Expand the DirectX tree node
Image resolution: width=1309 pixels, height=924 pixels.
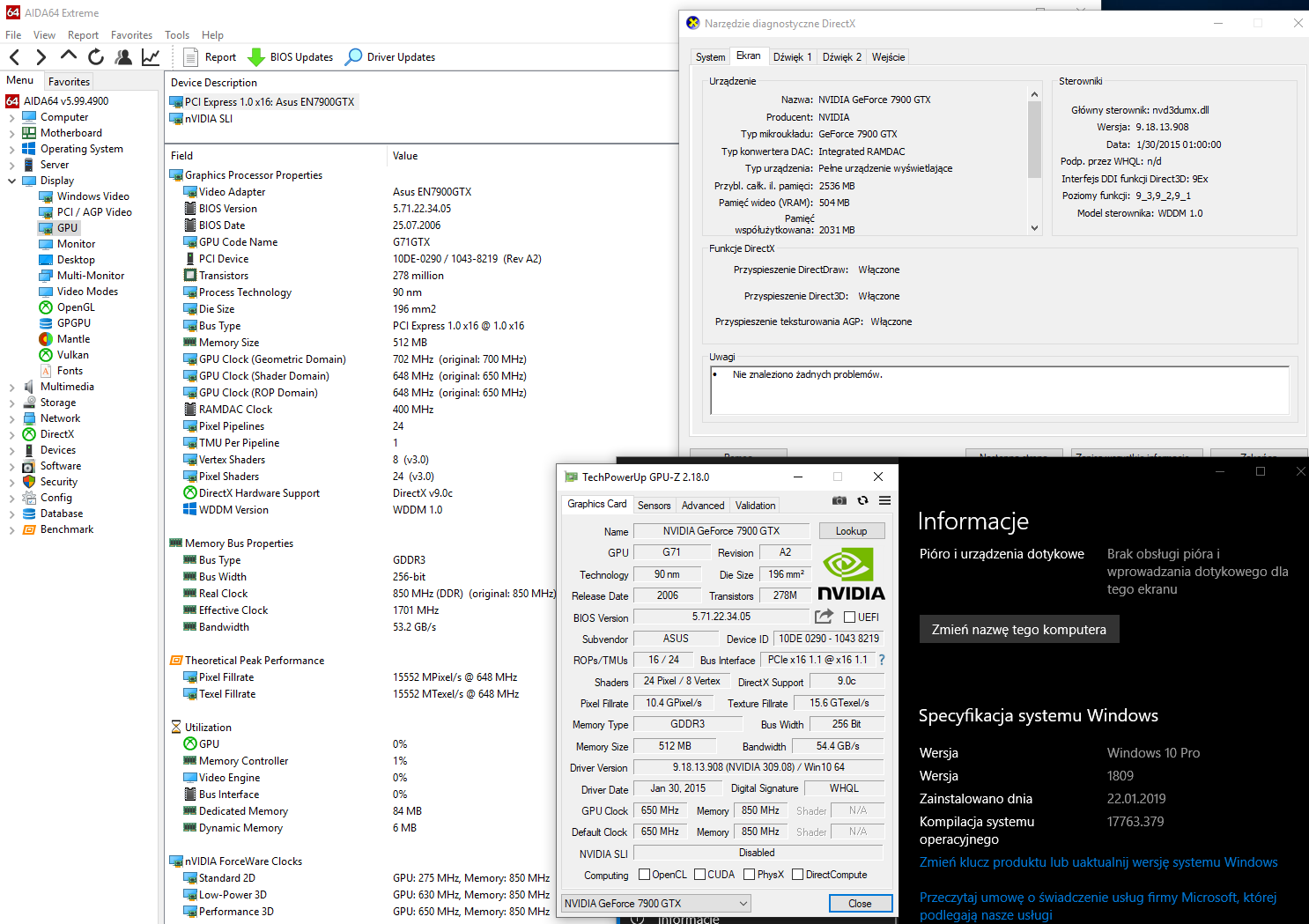click(x=11, y=434)
